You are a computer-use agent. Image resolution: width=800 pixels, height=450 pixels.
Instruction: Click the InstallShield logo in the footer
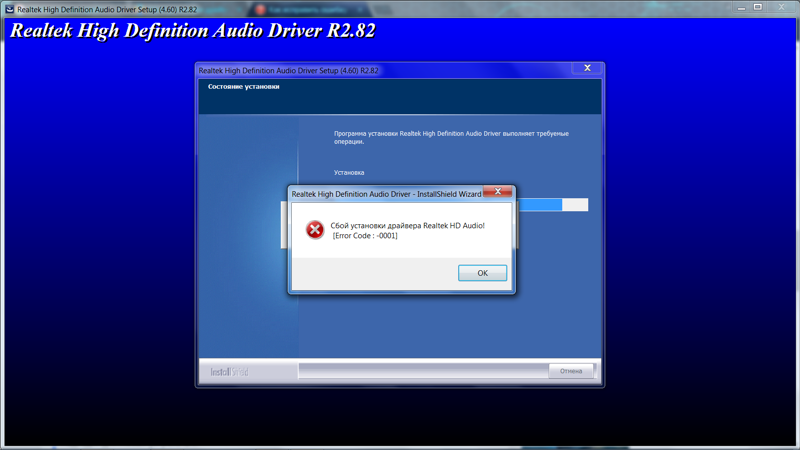pos(229,372)
